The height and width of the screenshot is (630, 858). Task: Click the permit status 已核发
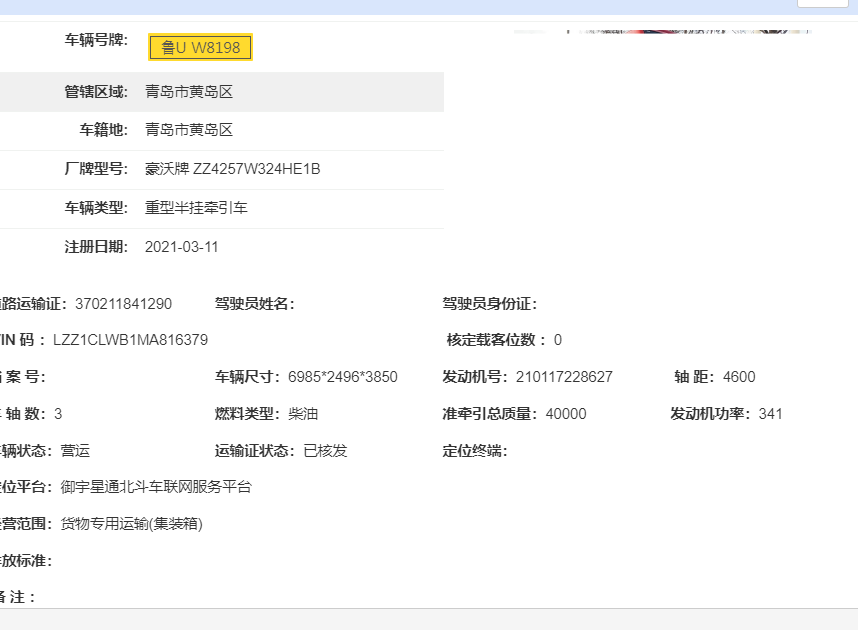[x=325, y=451]
